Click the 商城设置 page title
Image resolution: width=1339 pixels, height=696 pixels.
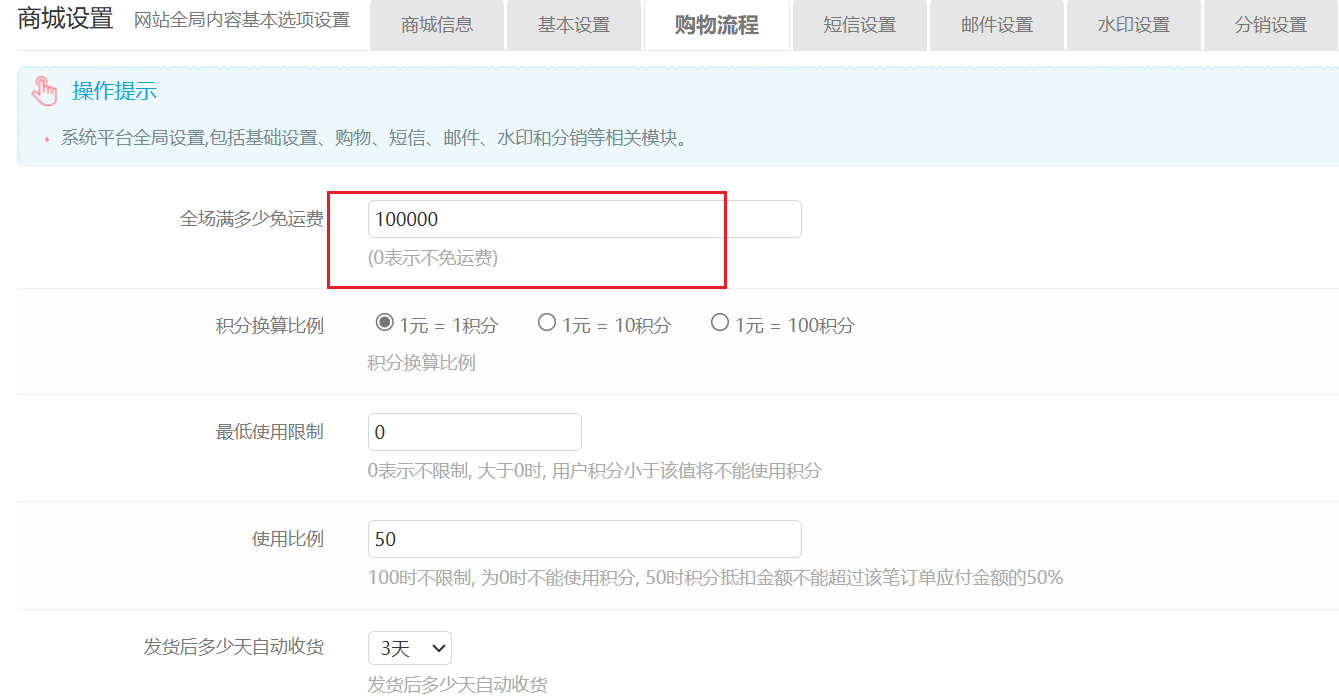(66, 18)
